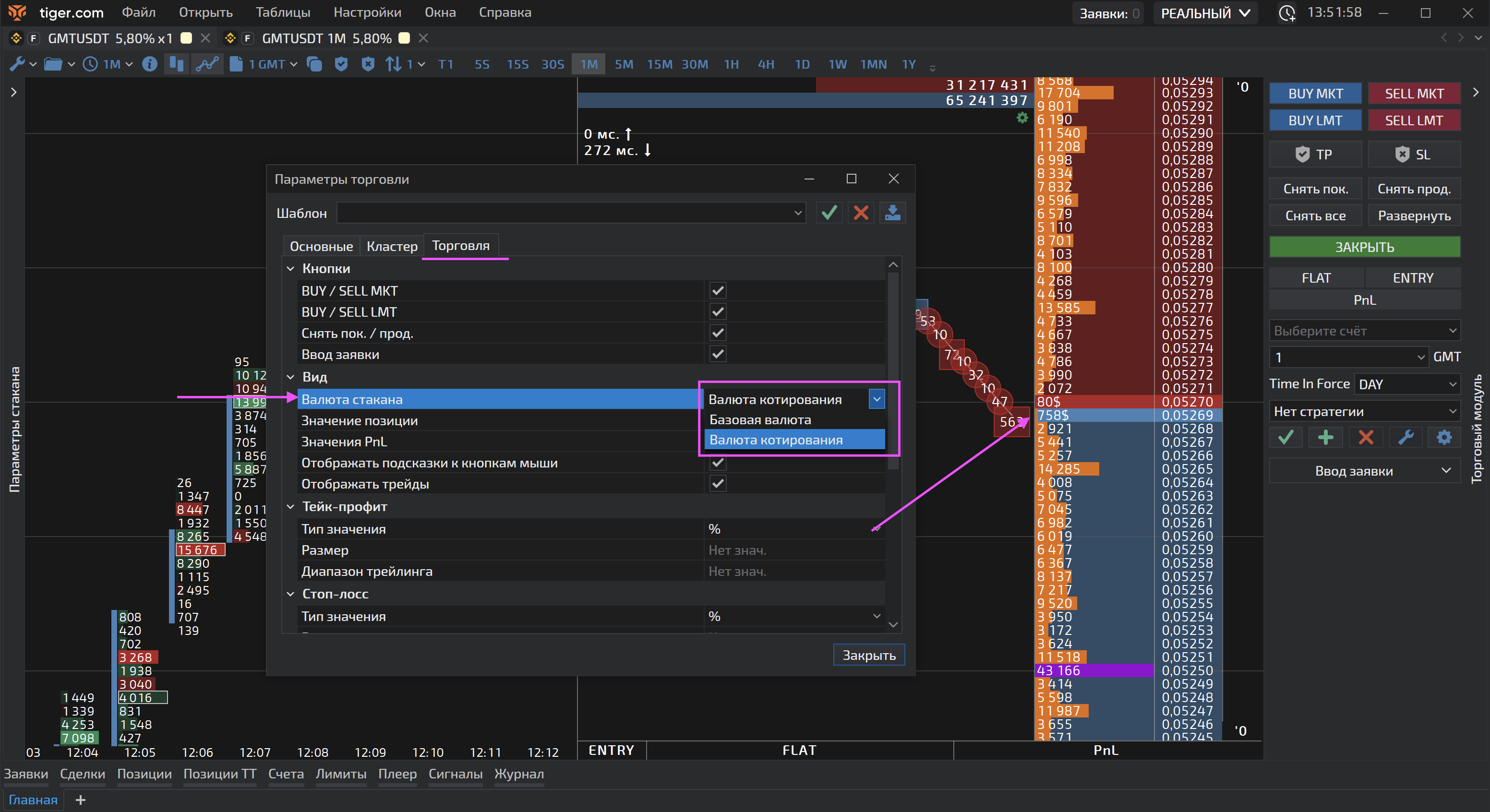Click the green plus strategy icon
Viewport: 1490px width, 812px height.
[1325, 438]
